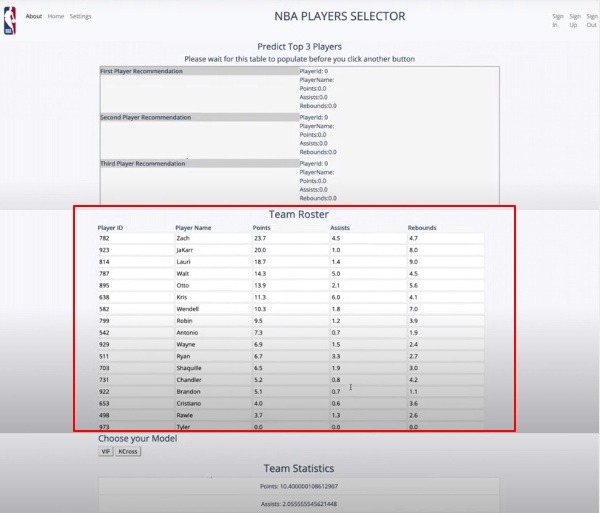Click the points field 4.0
Screen dimensions: 600x513
tap(291, 404)
